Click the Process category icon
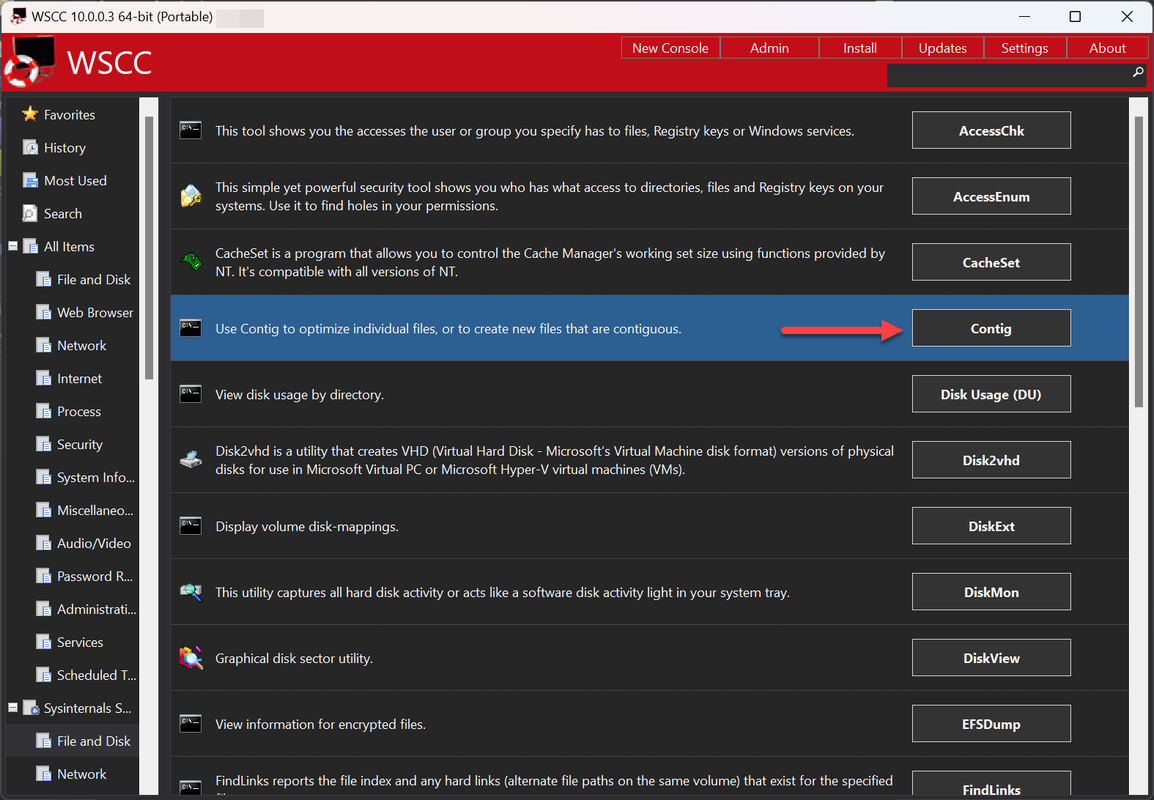This screenshot has height=800, width=1154. coord(43,411)
